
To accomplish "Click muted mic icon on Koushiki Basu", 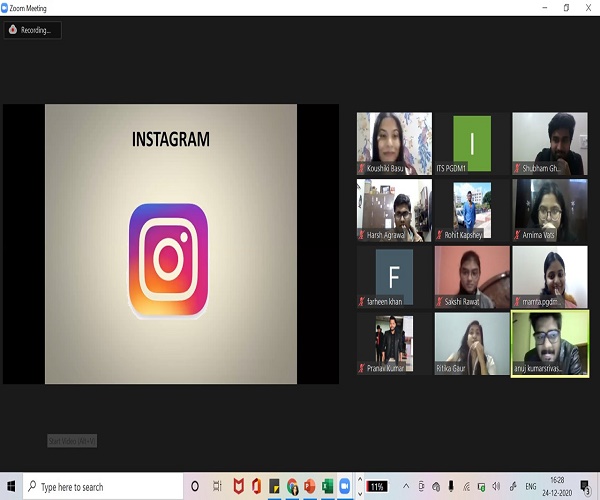I will point(361,168).
